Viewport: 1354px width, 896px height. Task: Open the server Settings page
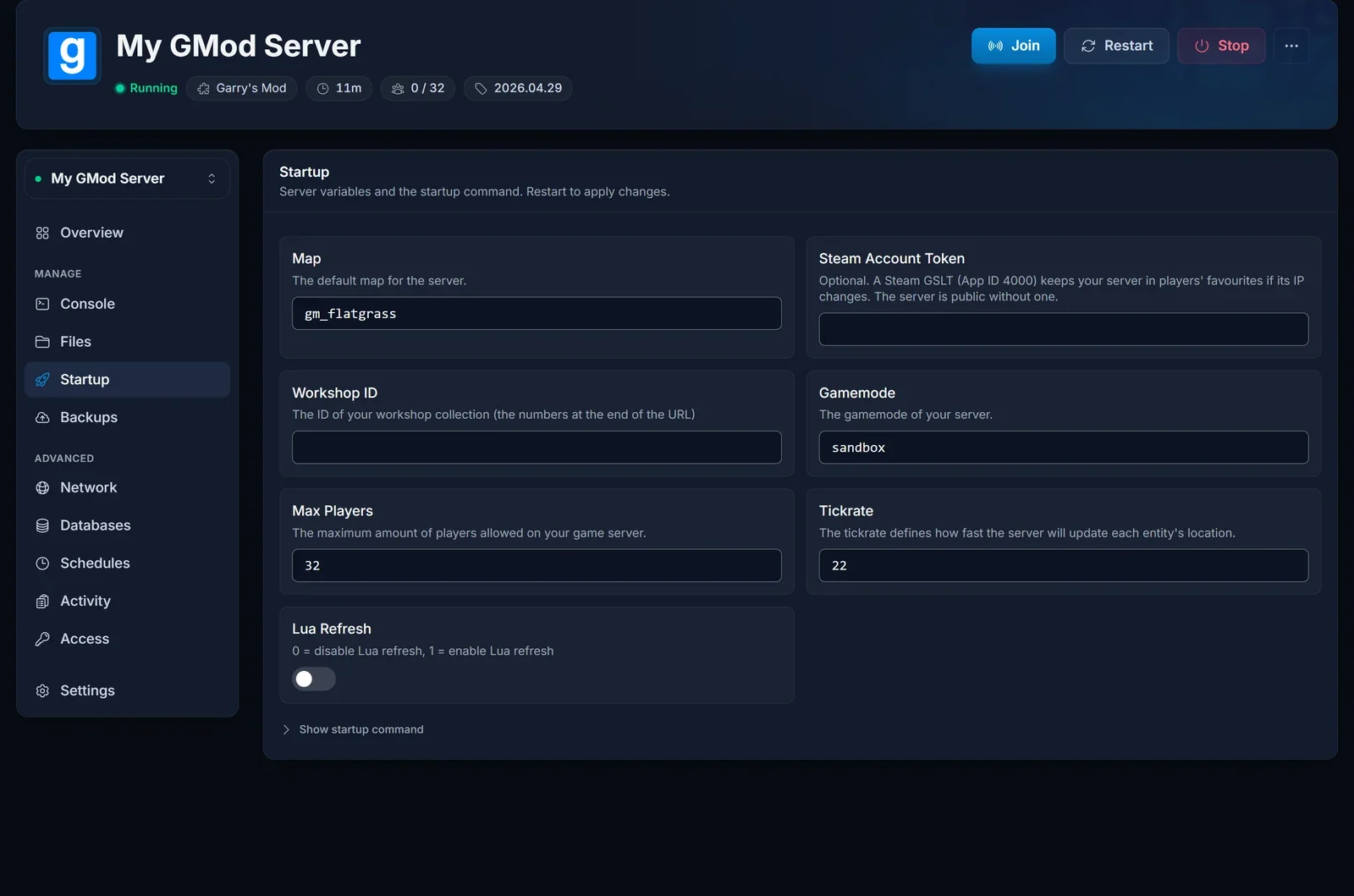[x=127, y=690]
